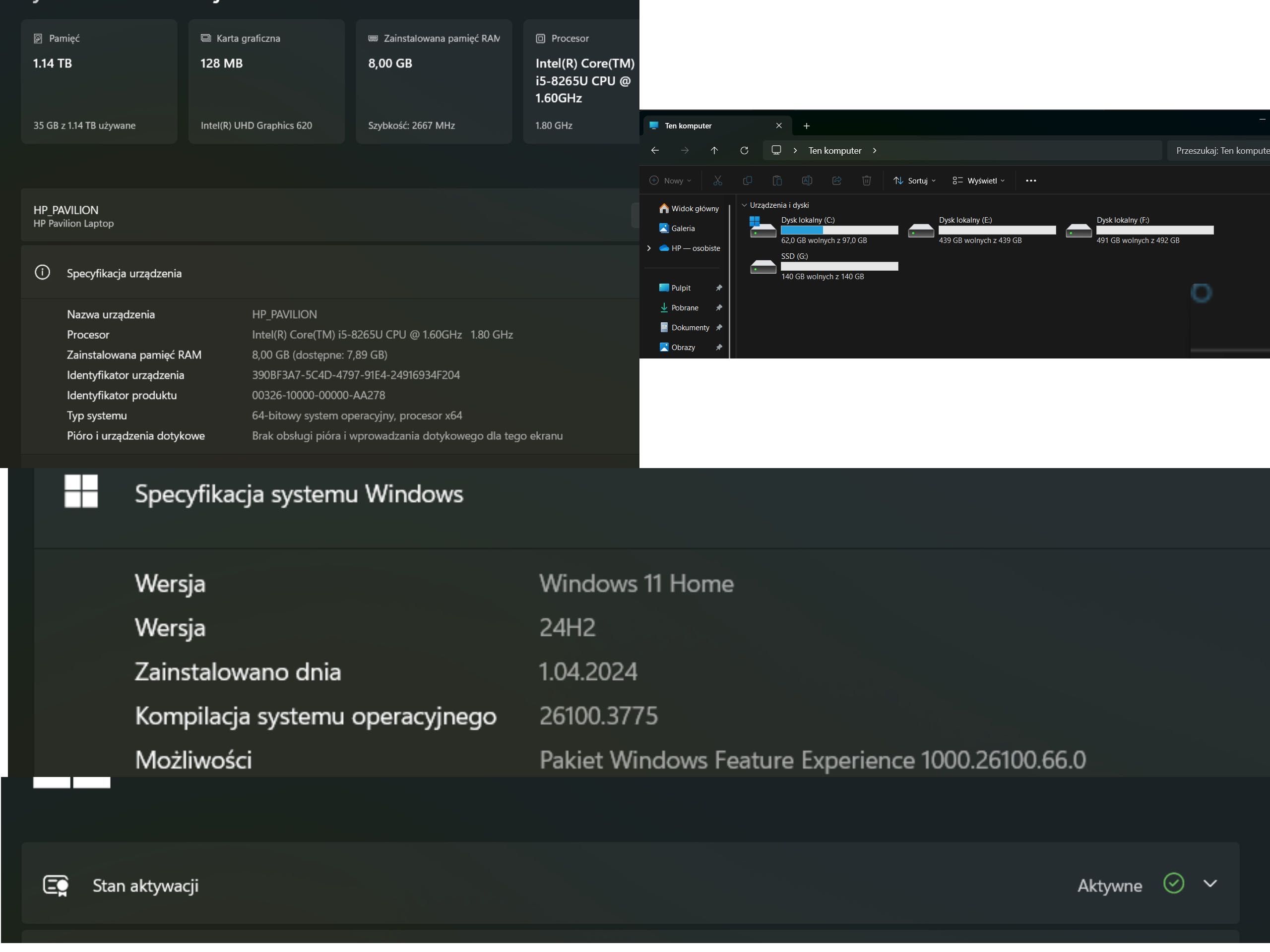Open Obrazy folder in sidebar

(677, 347)
